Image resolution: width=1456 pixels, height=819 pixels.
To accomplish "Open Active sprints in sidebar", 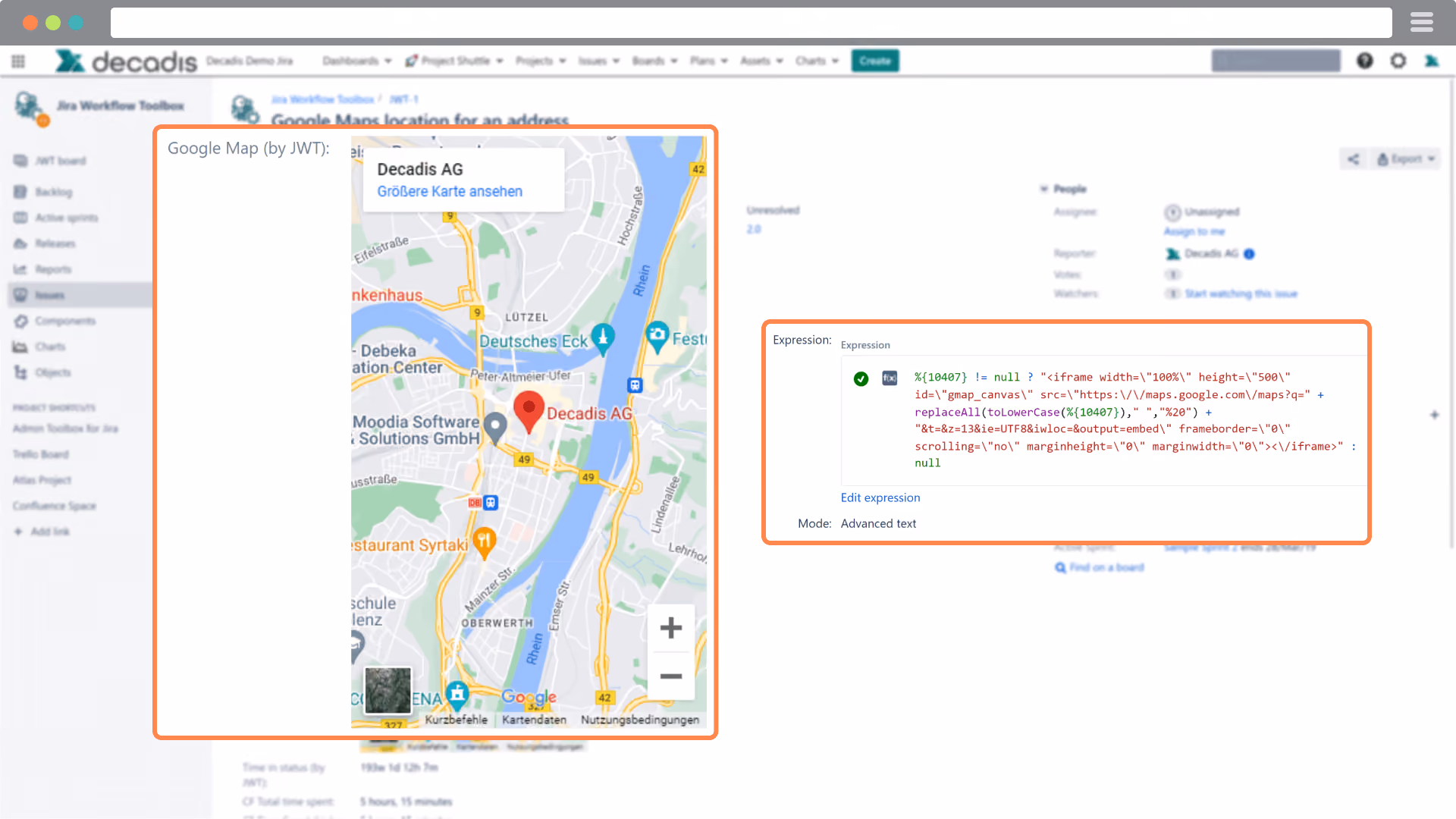I will tap(56, 218).
